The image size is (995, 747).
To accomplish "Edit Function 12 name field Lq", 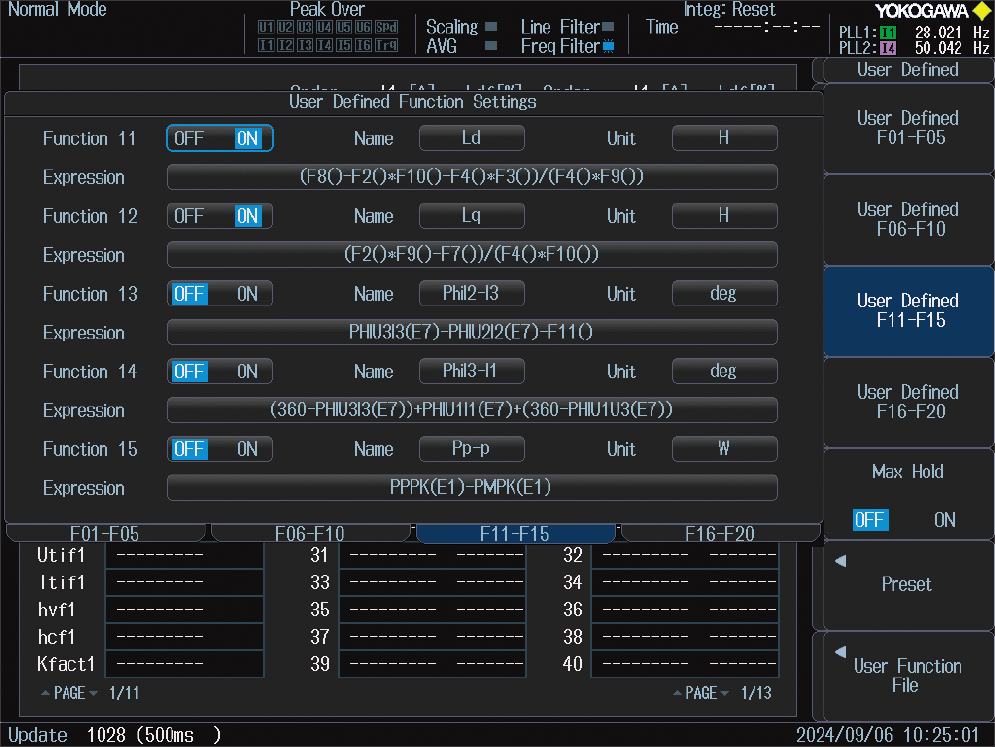I will (471, 216).
